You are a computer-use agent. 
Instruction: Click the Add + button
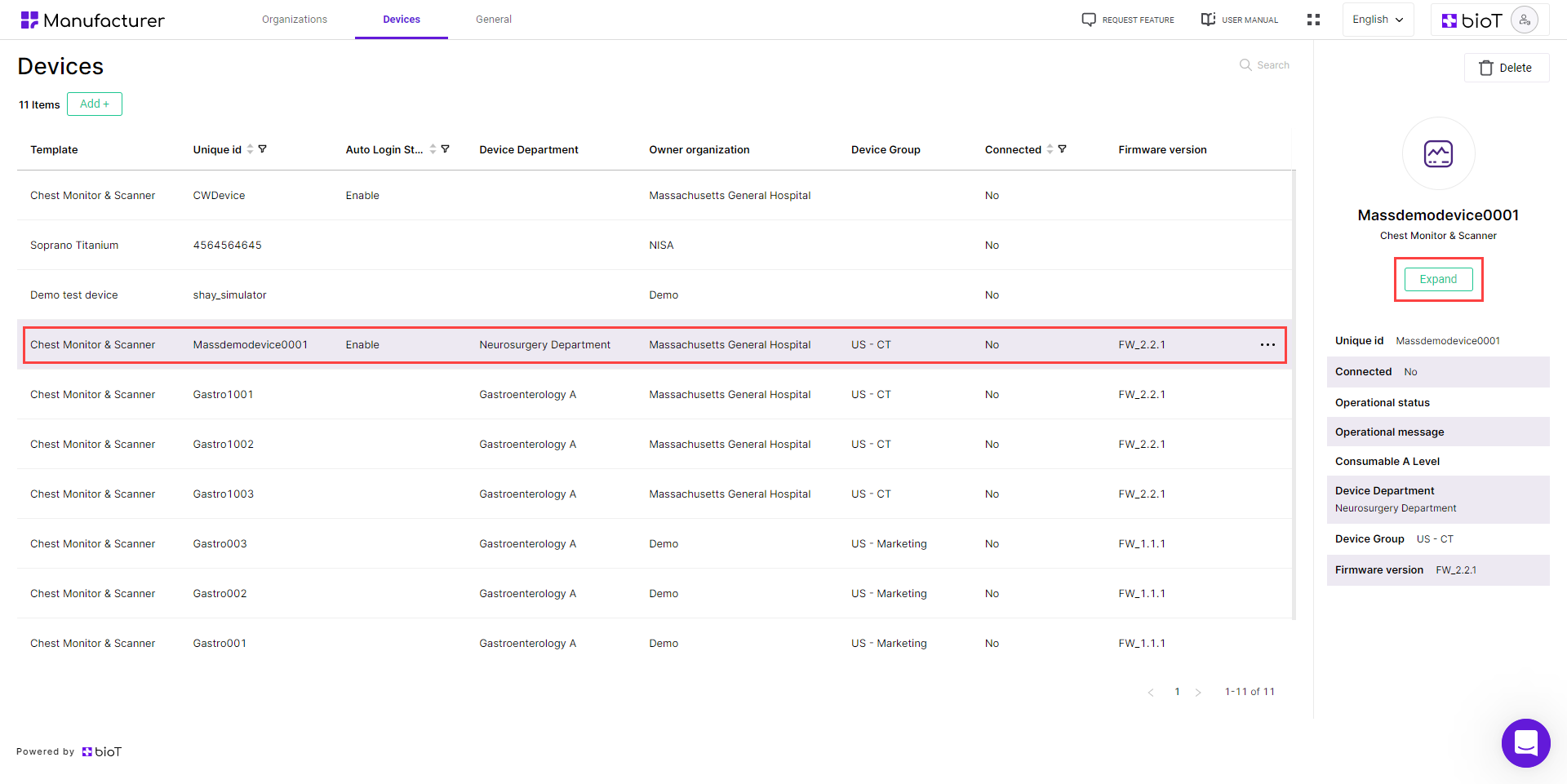pyautogui.click(x=95, y=104)
